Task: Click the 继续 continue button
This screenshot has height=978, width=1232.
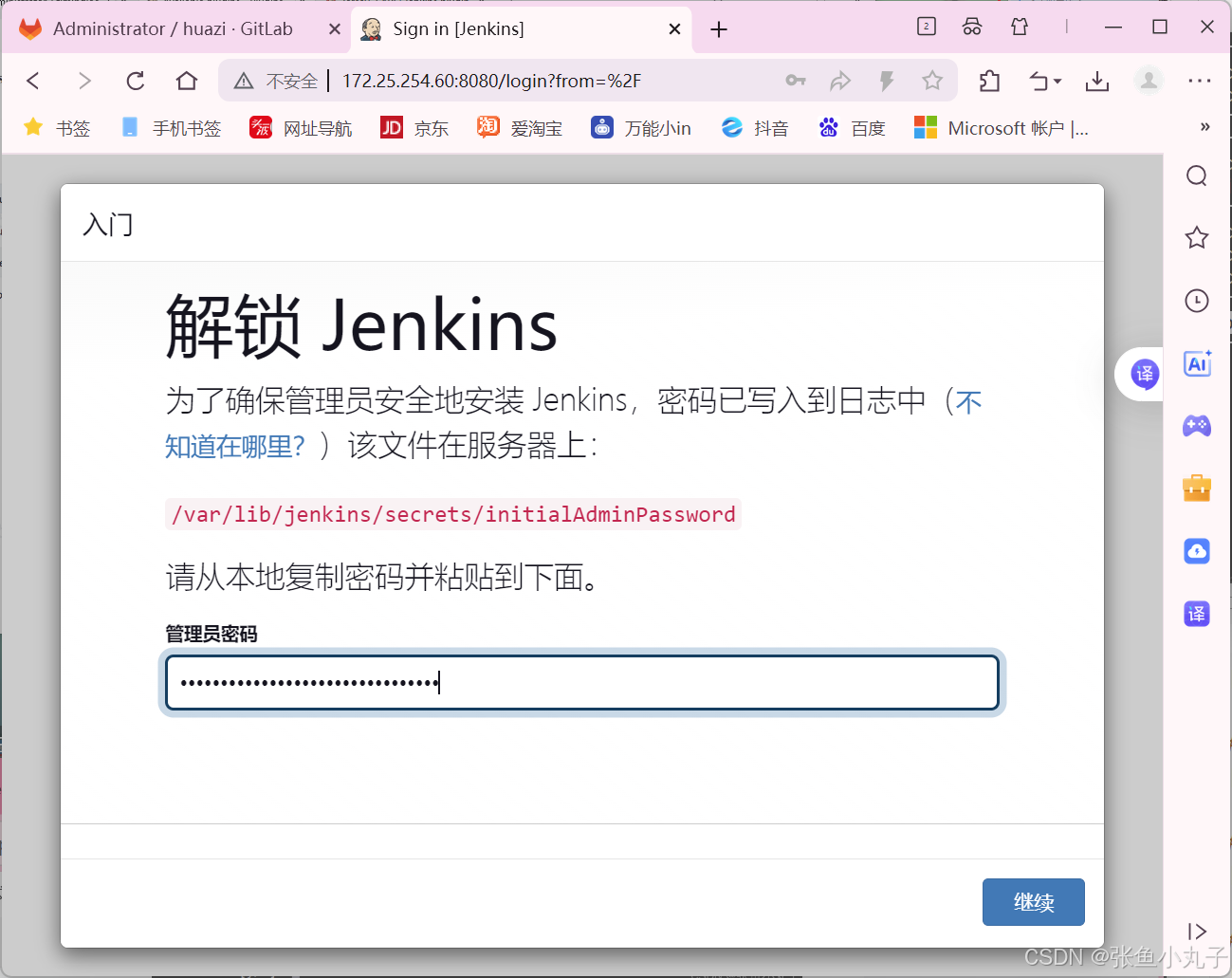Action: coord(1034,902)
